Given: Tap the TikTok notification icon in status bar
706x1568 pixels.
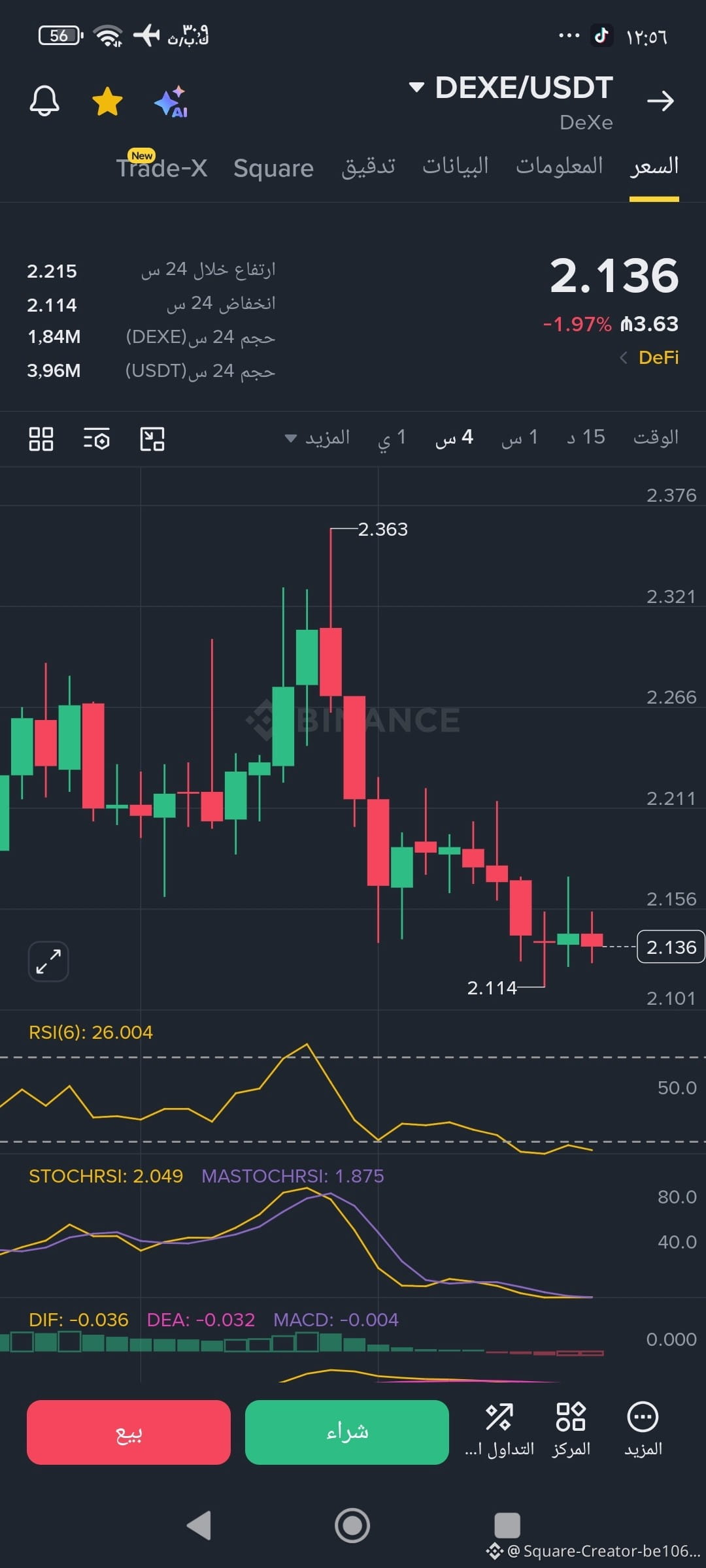Looking at the screenshot, I should 601,35.
